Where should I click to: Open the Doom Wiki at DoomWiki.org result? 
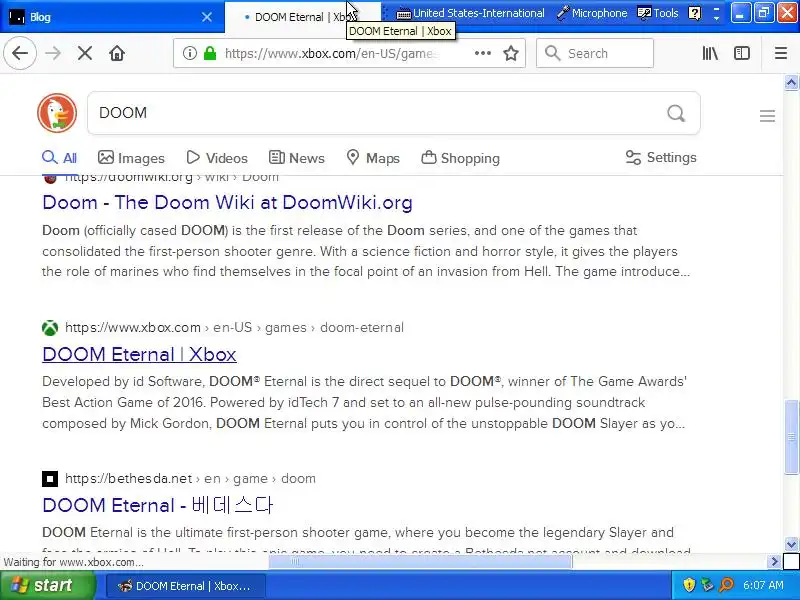228,203
